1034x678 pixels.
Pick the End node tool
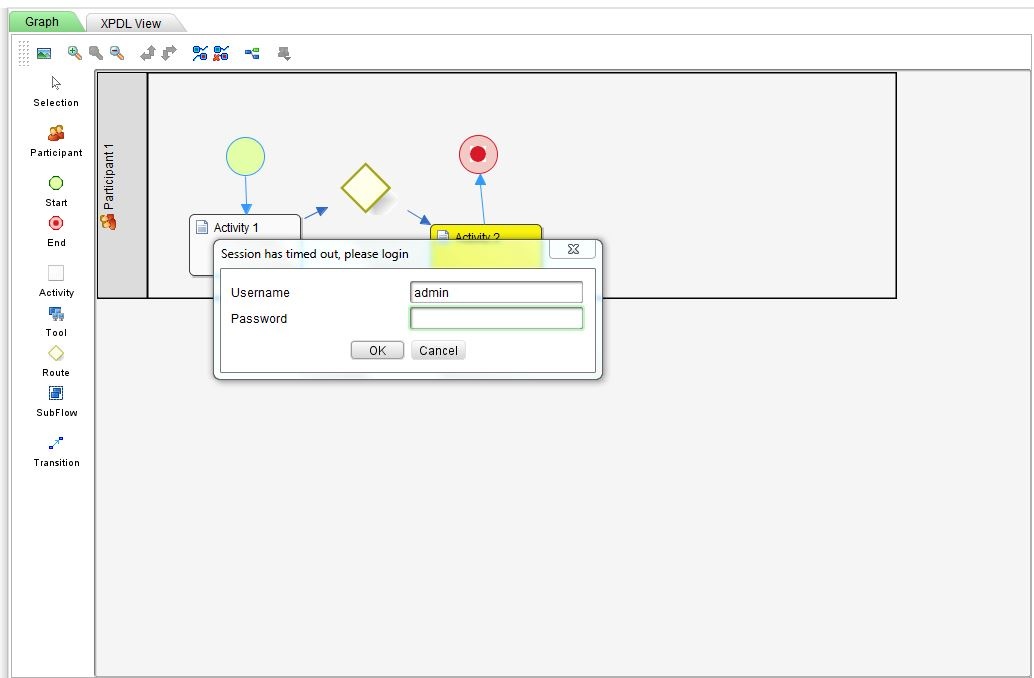click(x=56, y=223)
